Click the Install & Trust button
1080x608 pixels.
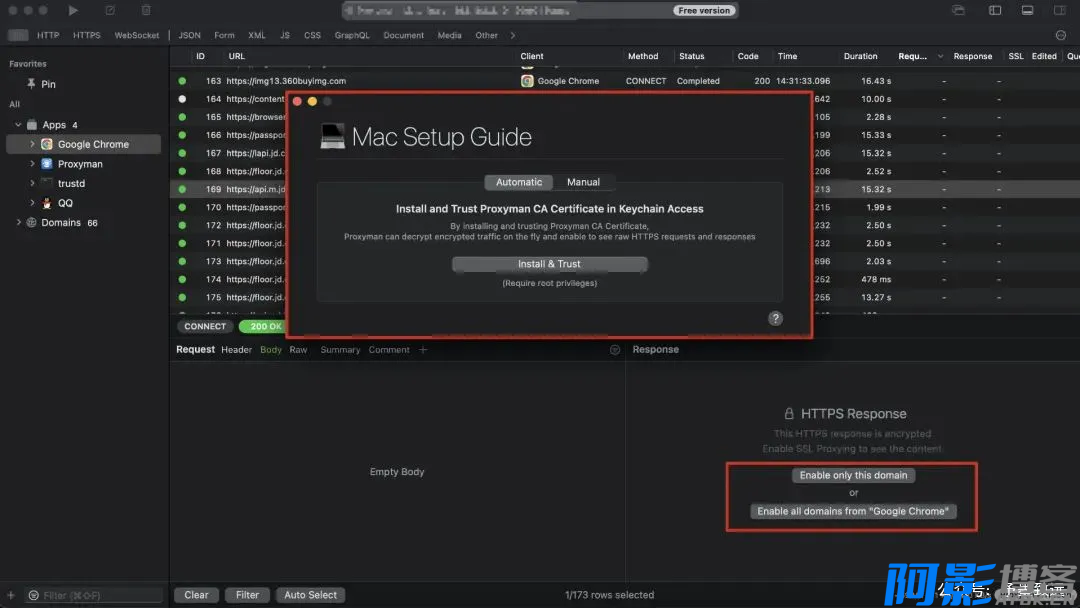550,264
